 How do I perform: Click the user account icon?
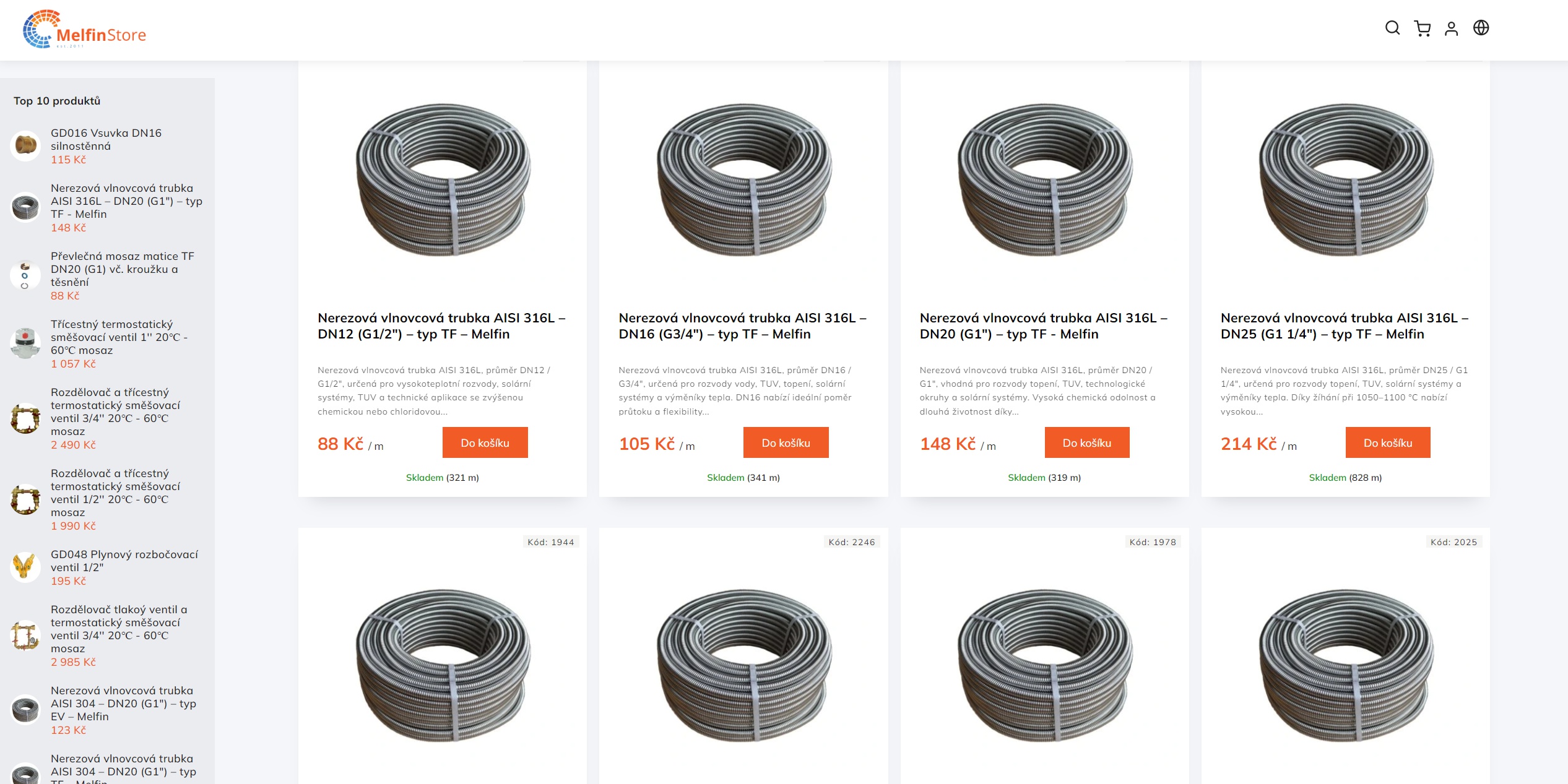[x=1451, y=28]
